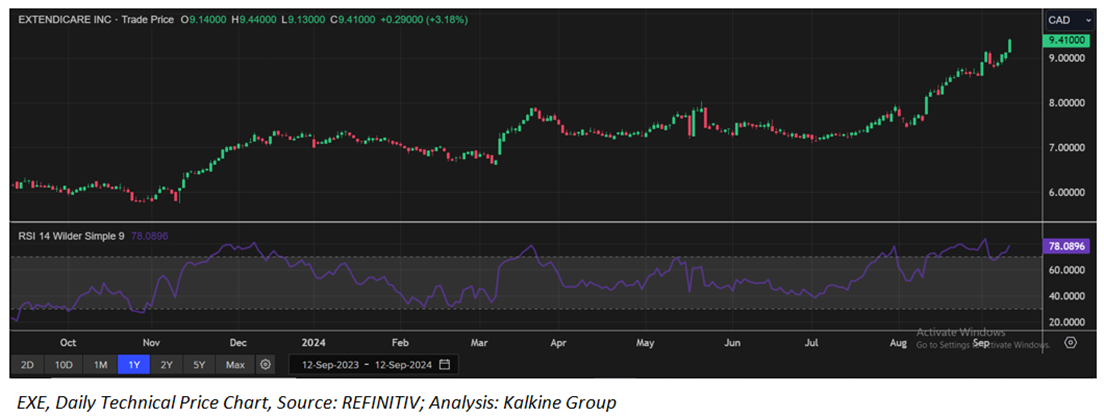This screenshot has height=417, width=1104.
Task: Click the Apr label on time axis
Action: coord(558,343)
